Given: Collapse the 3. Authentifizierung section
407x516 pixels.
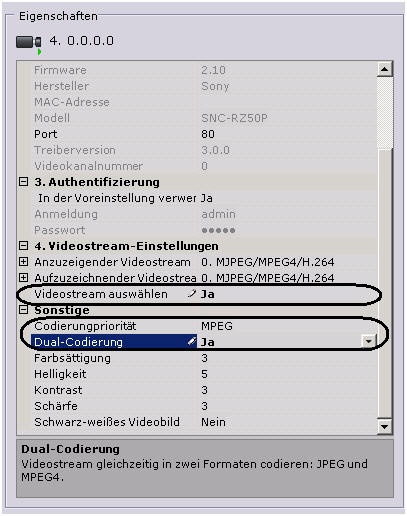Looking at the screenshot, I should (23, 182).
